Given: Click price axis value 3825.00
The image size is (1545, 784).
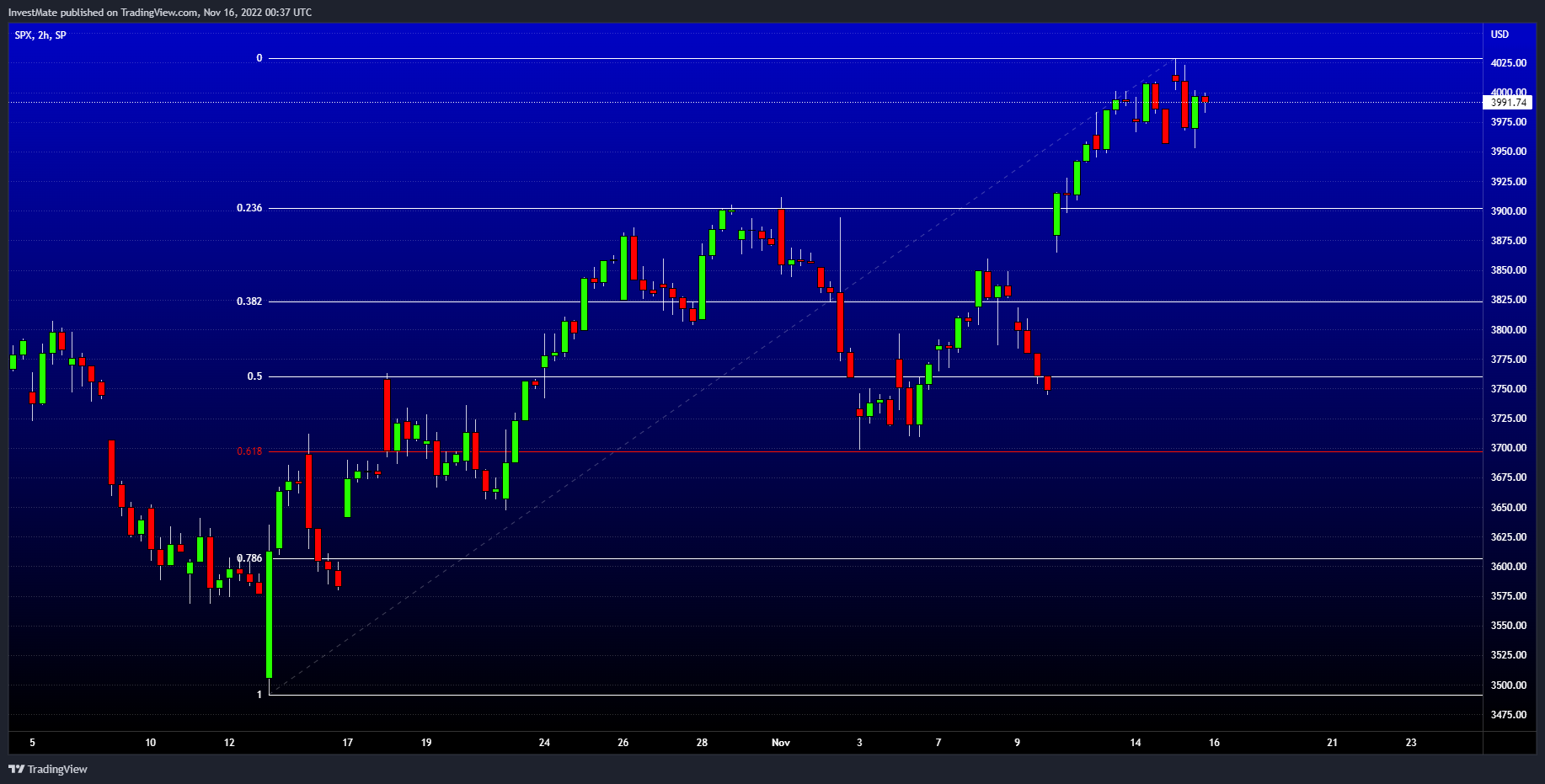Looking at the screenshot, I should point(1508,300).
